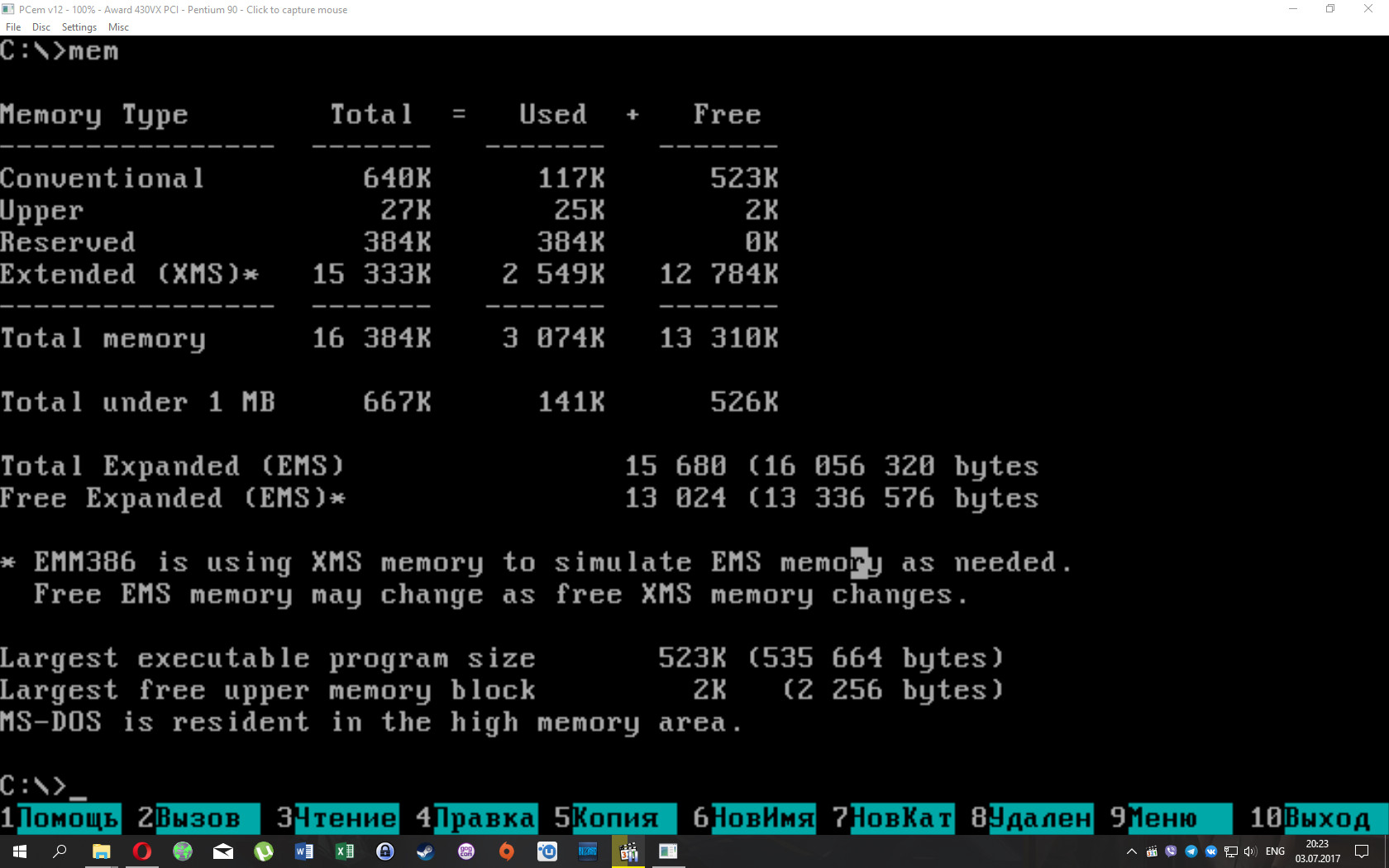Click the 'Extended (XMS)*' row label
1389x868 pixels.
[130, 274]
